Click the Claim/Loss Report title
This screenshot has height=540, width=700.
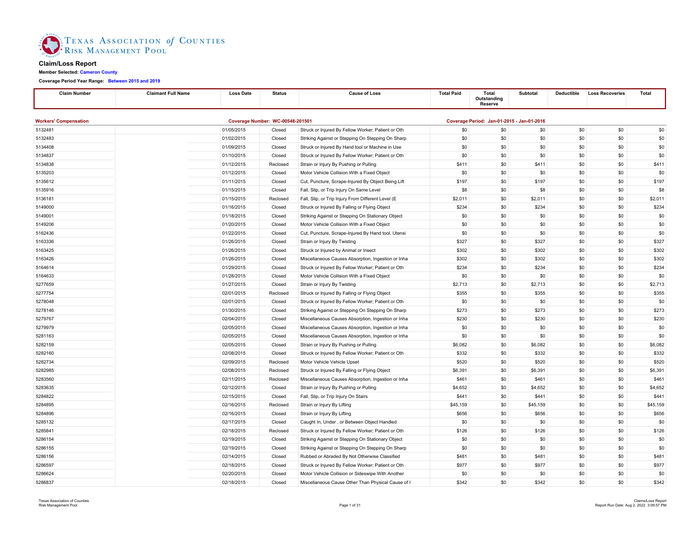(x=67, y=64)
